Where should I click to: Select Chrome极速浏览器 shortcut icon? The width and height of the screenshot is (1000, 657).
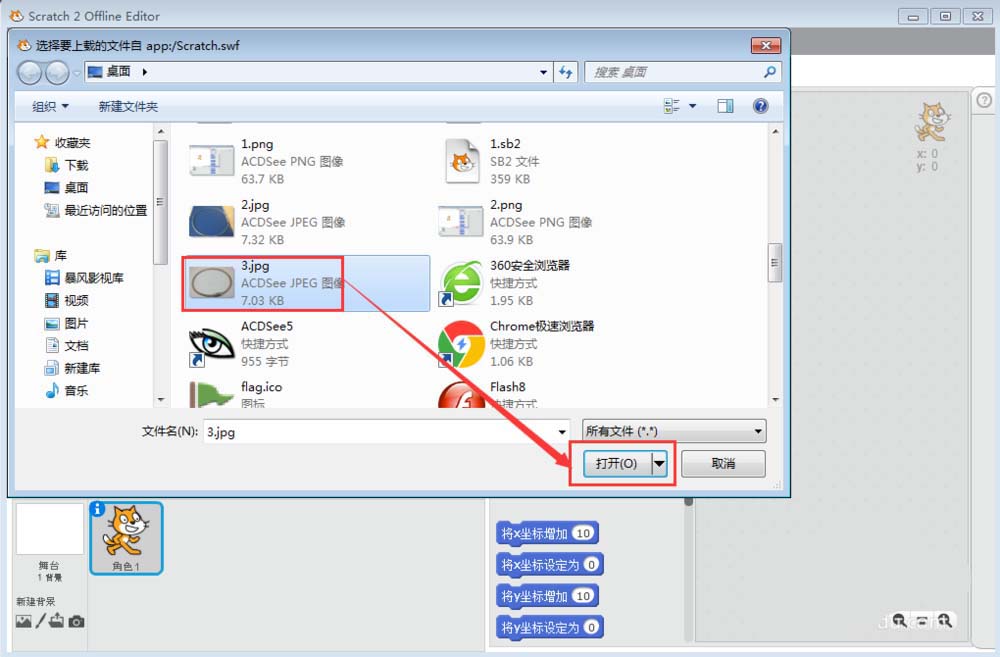pos(460,344)
